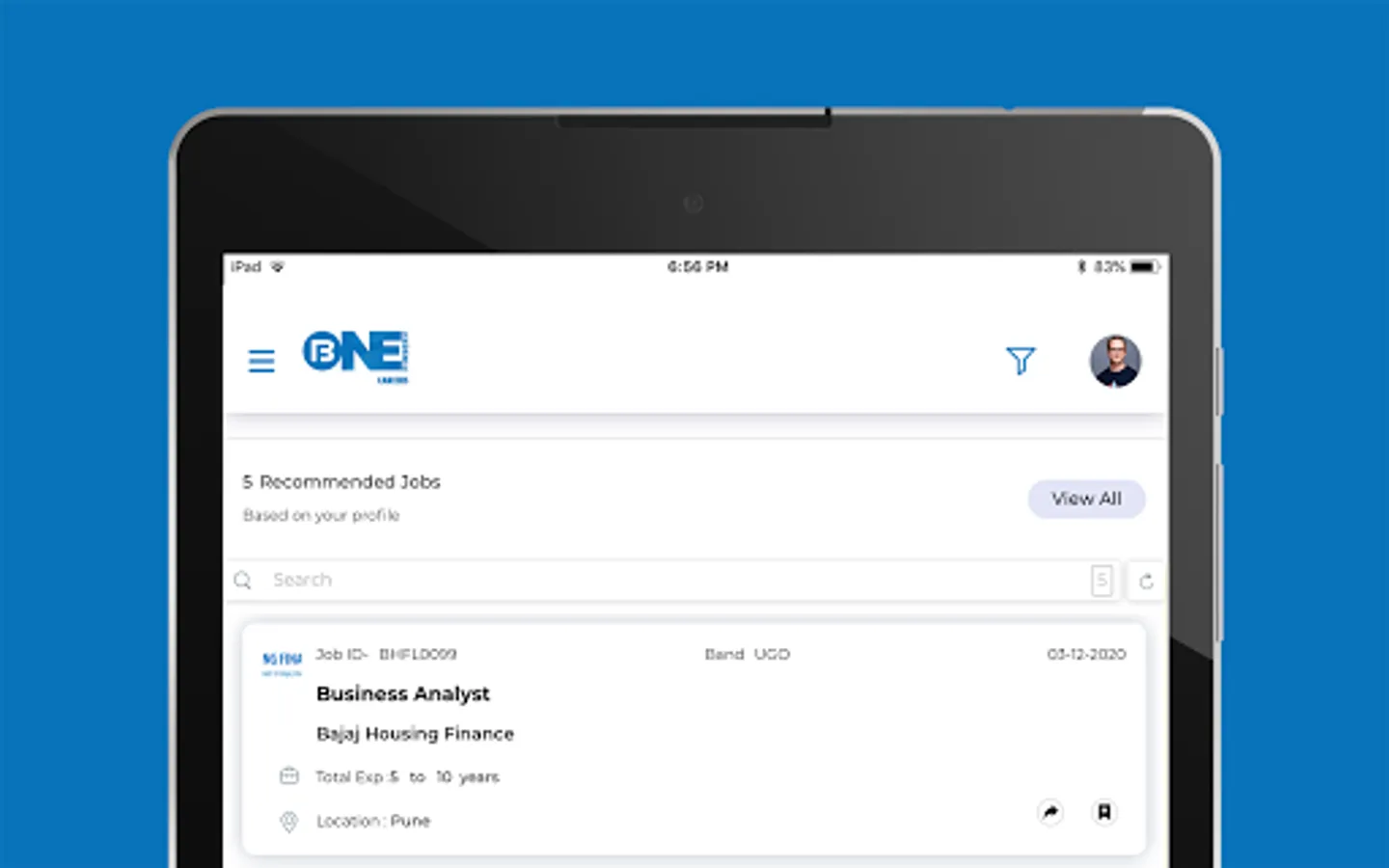Open the hamburger navigation menu
This screenshot has height=868, width=1389.
(261, 361)
